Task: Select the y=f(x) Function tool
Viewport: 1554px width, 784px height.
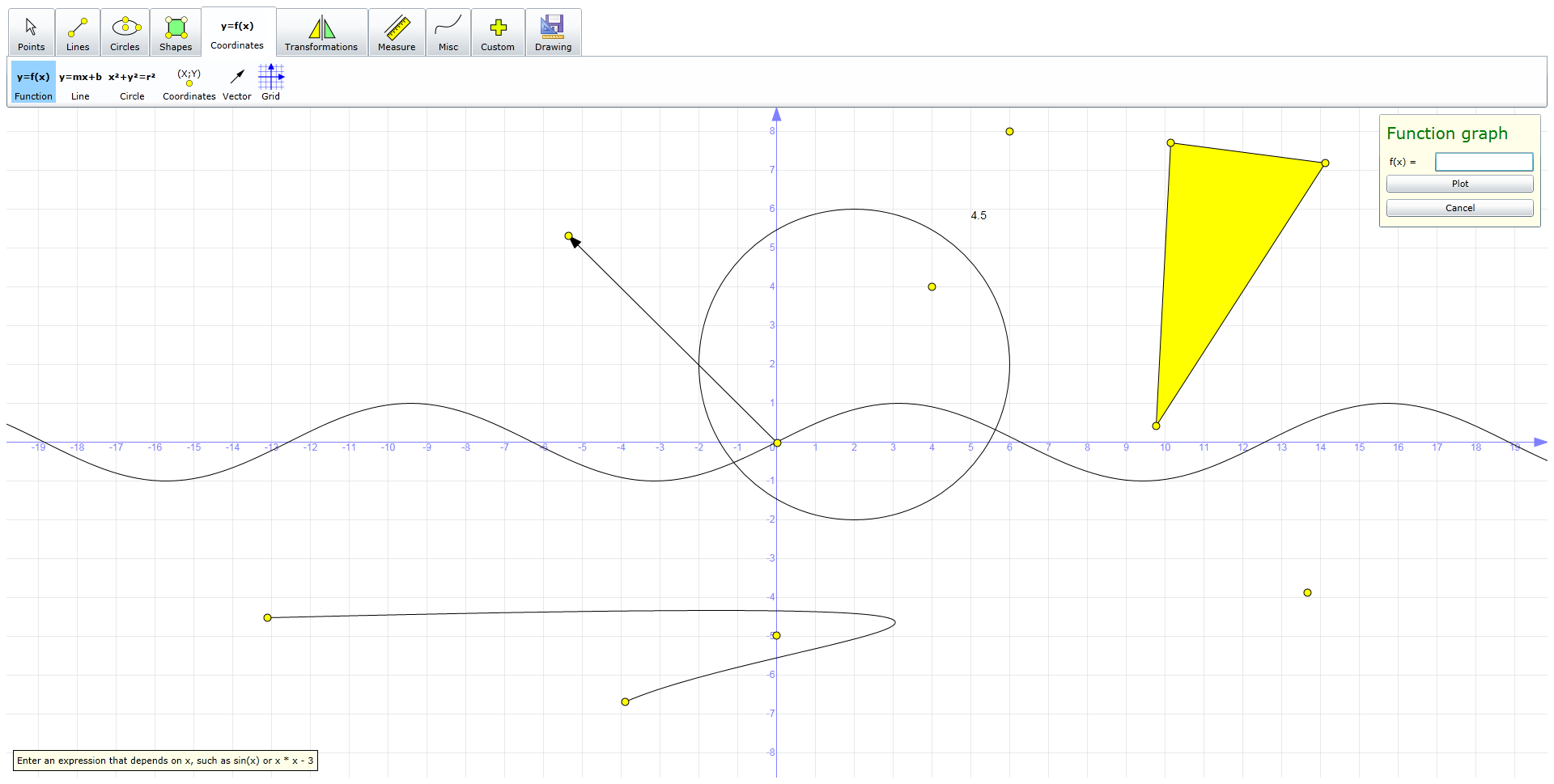Action: [33, 83]
